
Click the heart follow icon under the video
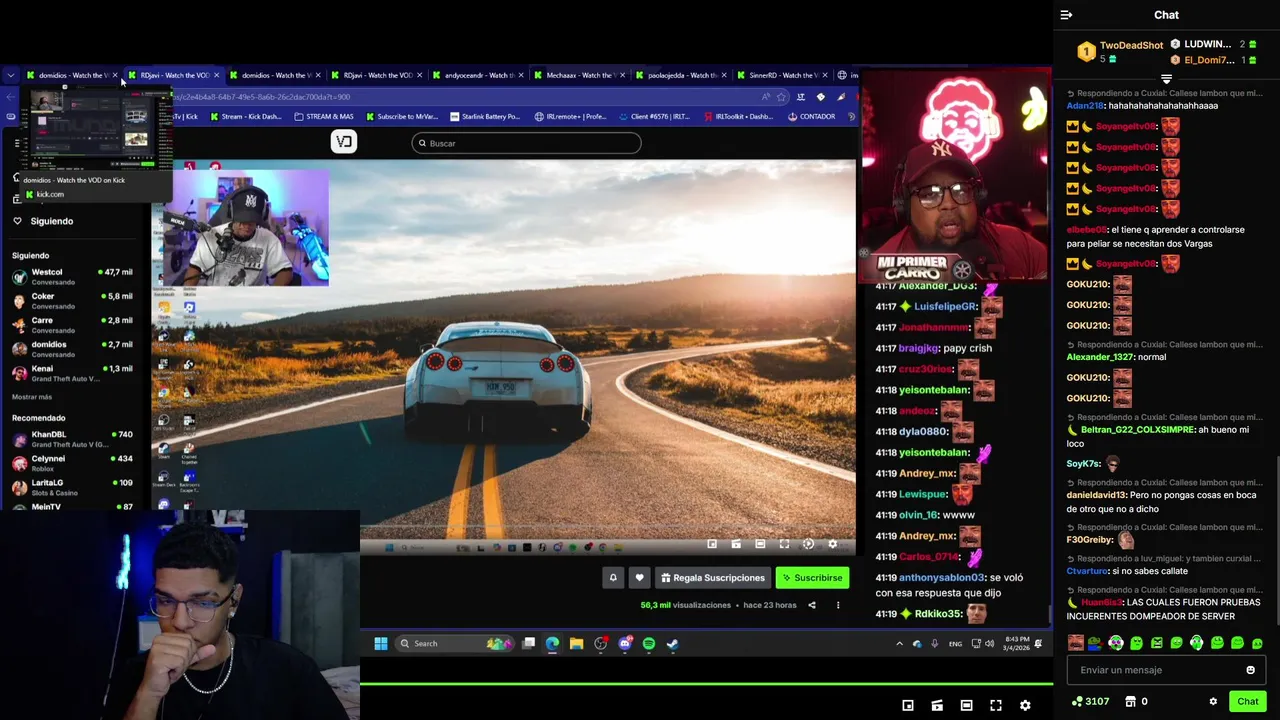coord(639,577)
